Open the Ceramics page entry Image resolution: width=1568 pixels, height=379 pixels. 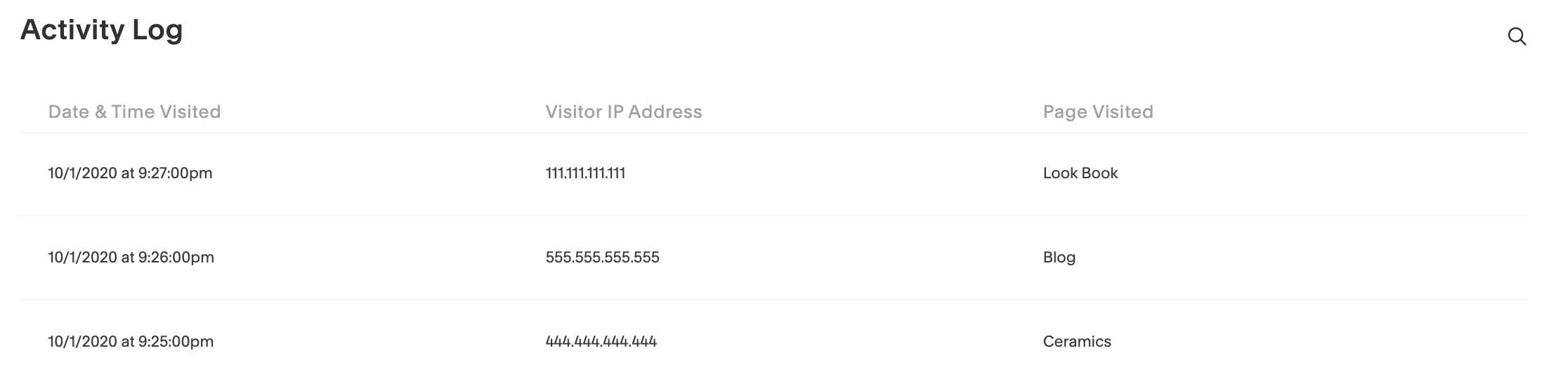pos(1076,342)
